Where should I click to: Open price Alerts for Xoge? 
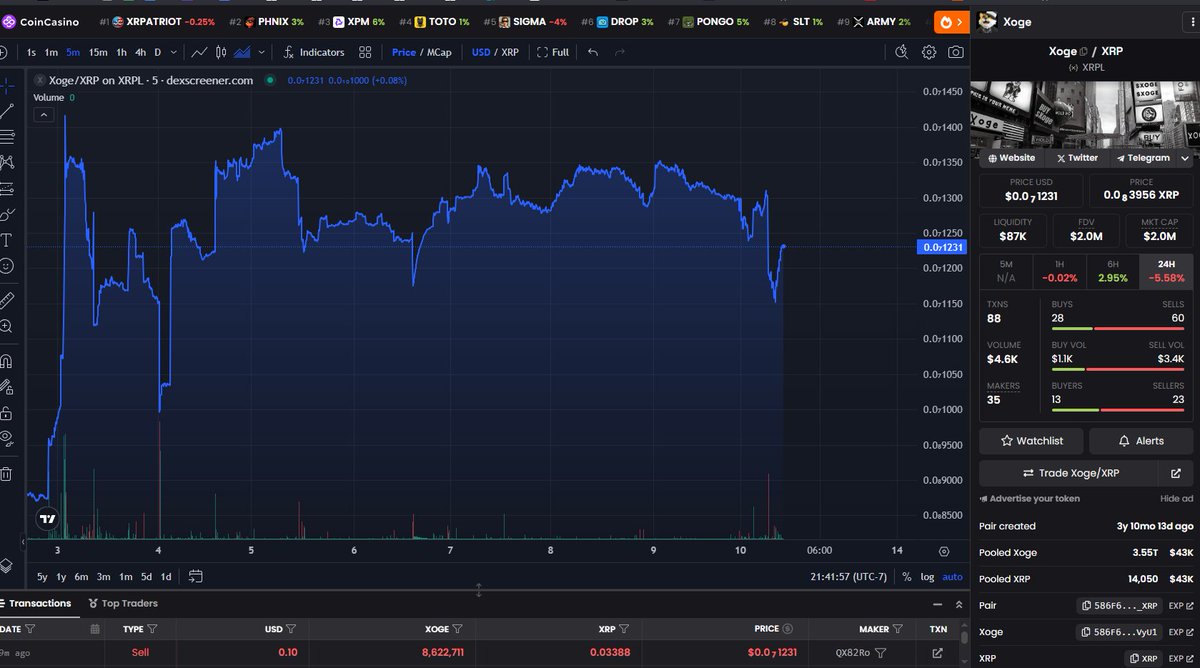tap(1141, 440)
